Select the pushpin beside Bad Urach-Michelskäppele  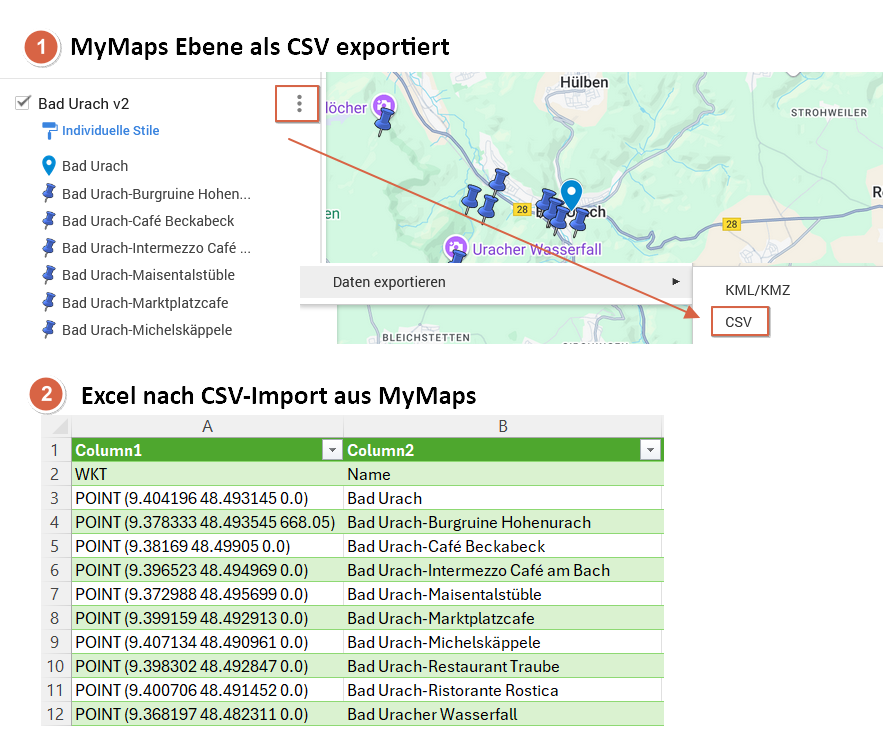tap(48, 329)
